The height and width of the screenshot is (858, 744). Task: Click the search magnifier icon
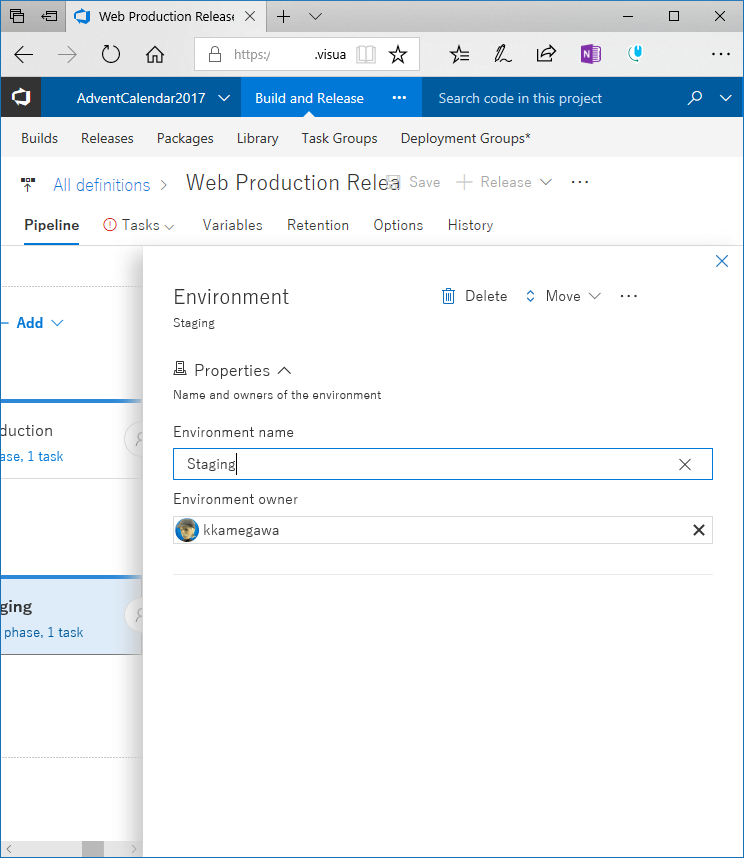(695, 98)
